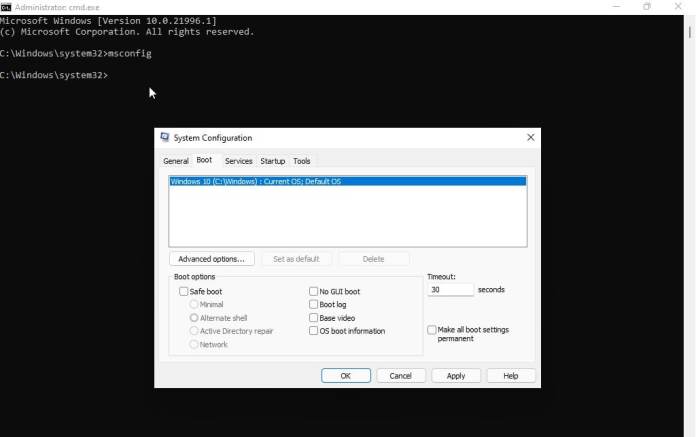
Task: Switch to the General tab
Action: (x=176, y=161)
